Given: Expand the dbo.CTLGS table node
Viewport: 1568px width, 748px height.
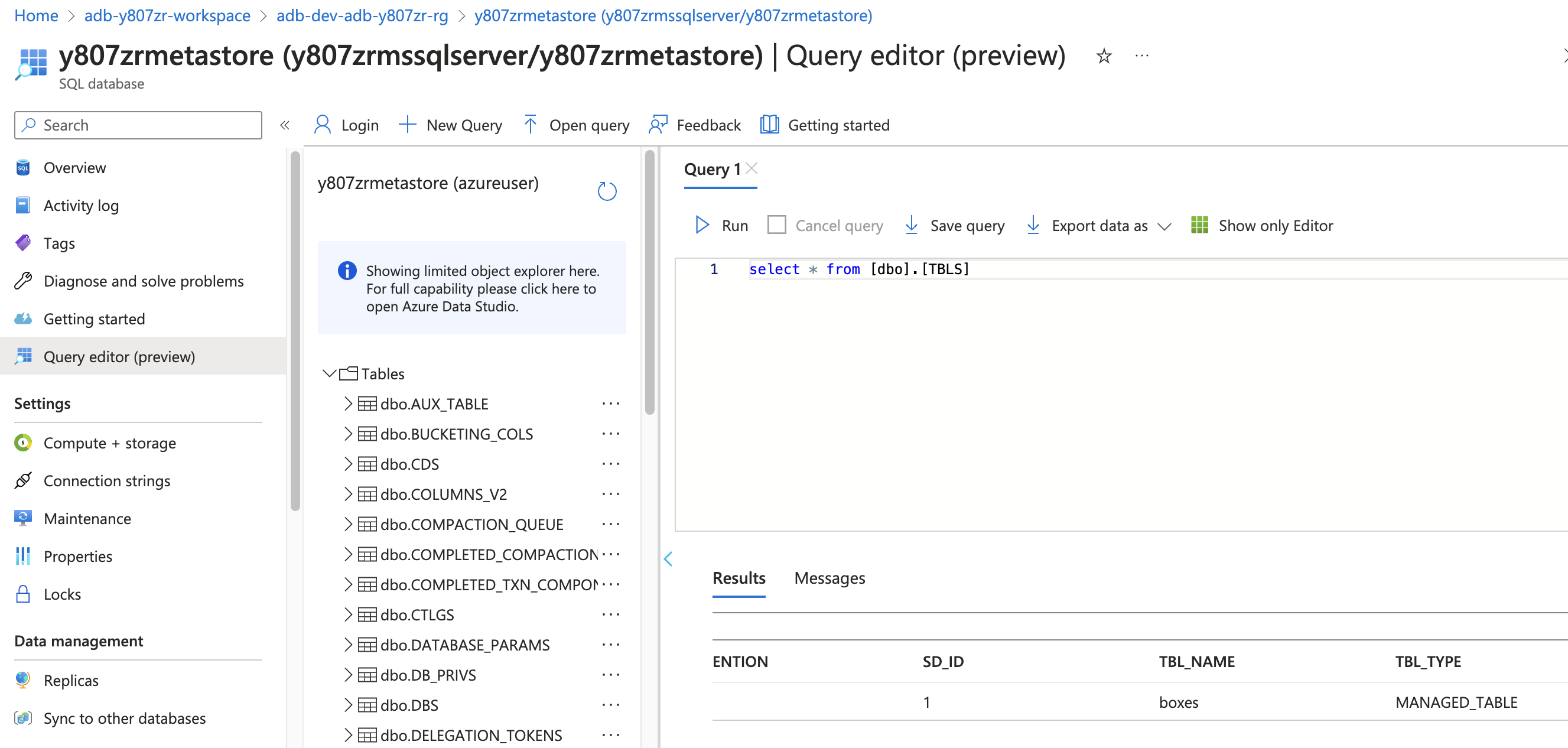Looking at the screenshot, I should [x=347, y=614].
